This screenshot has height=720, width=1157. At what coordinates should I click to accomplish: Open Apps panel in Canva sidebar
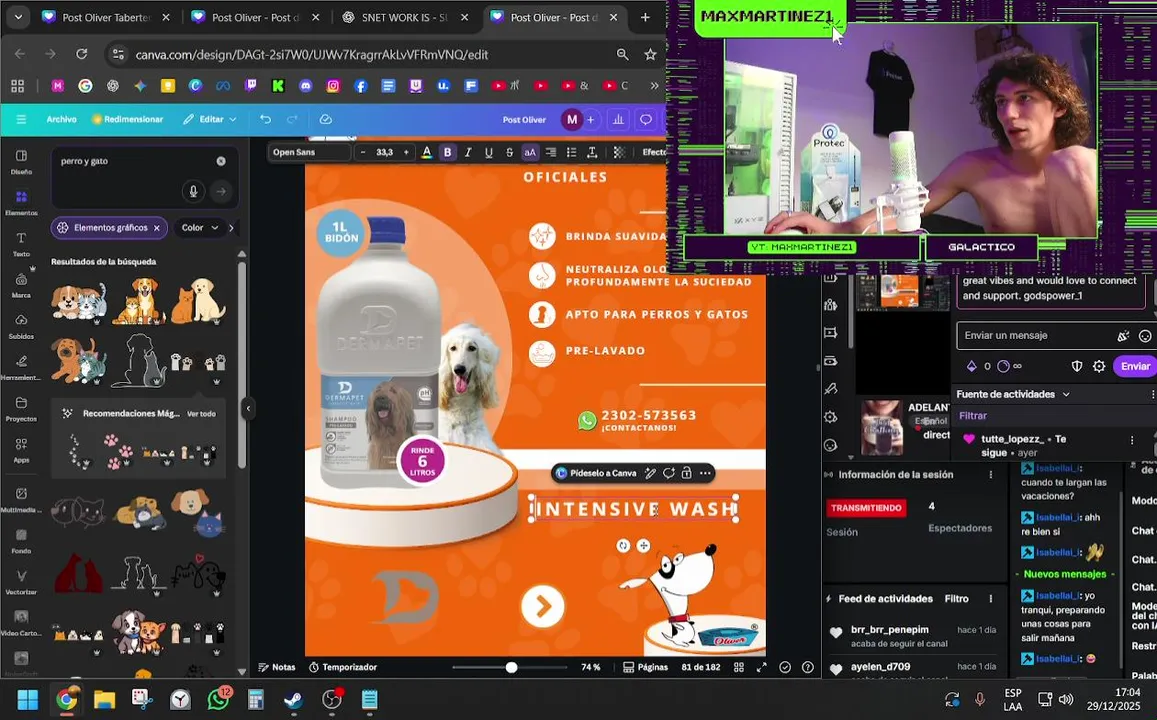21,450
